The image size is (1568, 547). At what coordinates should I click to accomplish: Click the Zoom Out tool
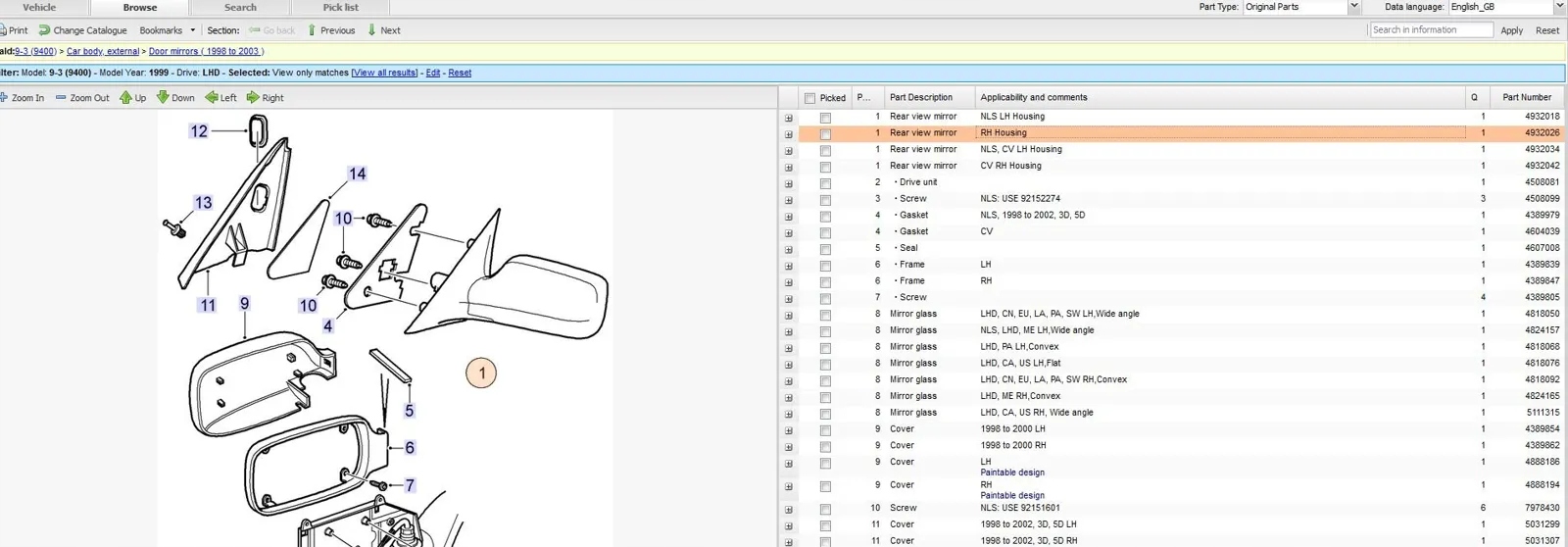coord(82,98)
